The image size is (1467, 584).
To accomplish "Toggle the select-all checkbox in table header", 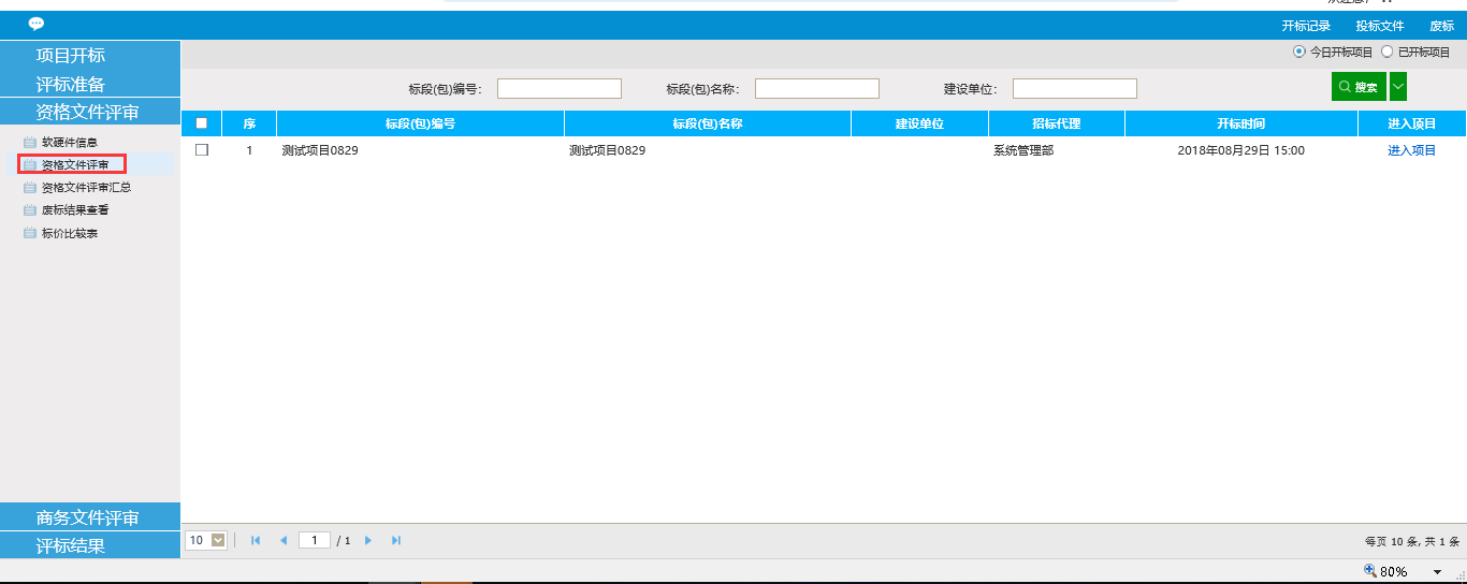I will click(202, 124).
